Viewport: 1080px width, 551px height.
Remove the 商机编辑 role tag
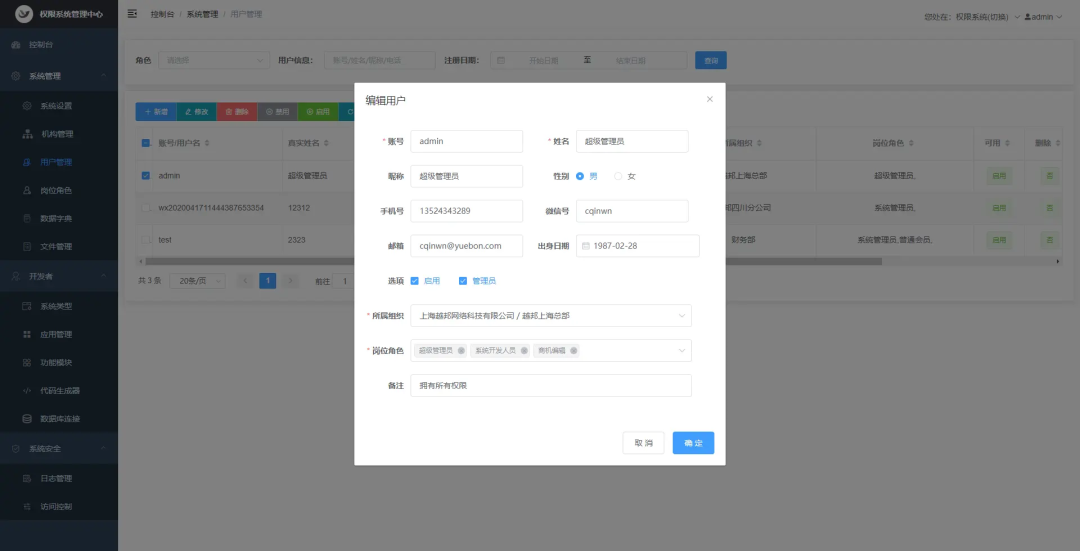pos(574,351)
